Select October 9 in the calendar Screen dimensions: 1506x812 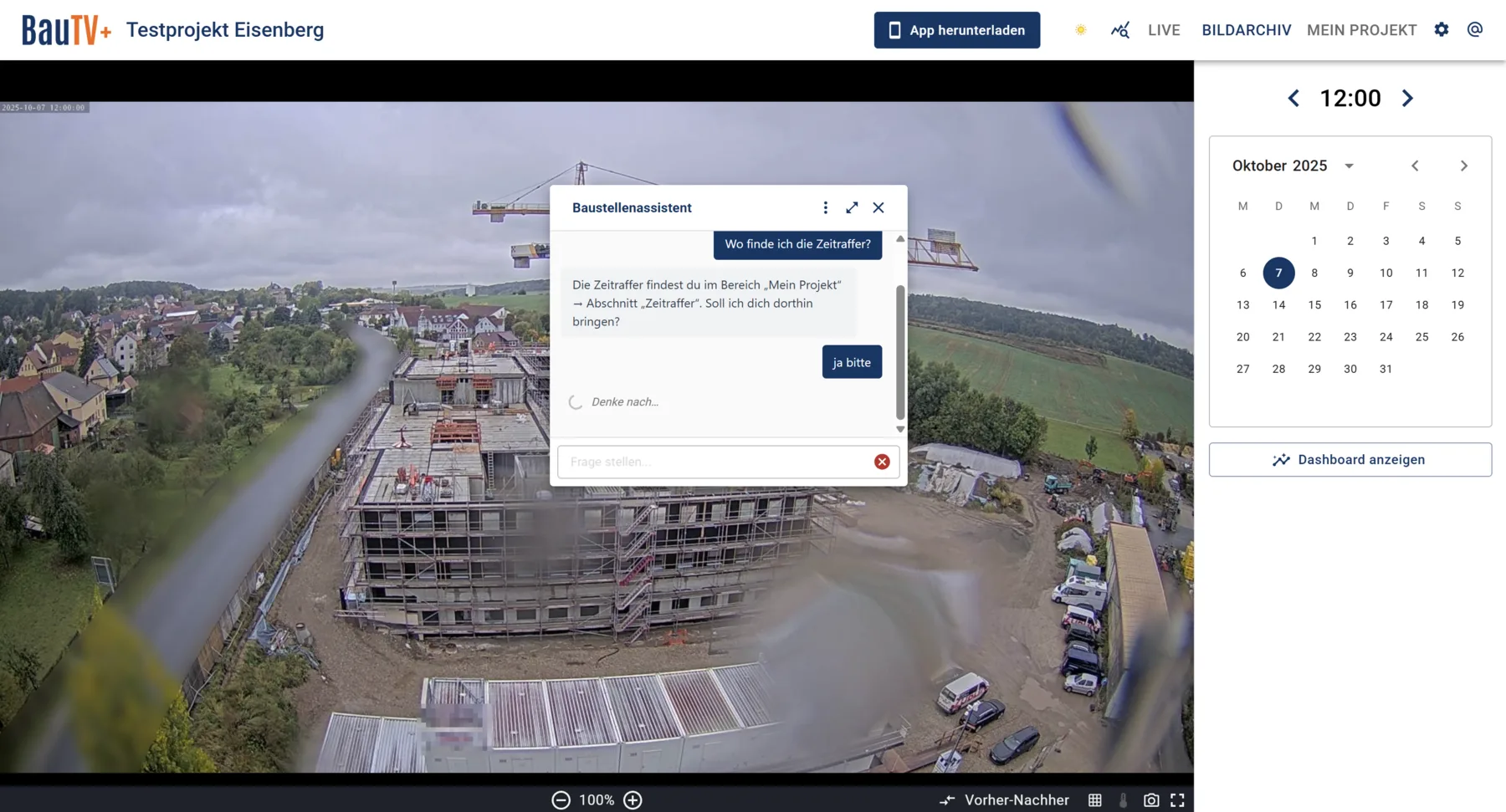1350,273
